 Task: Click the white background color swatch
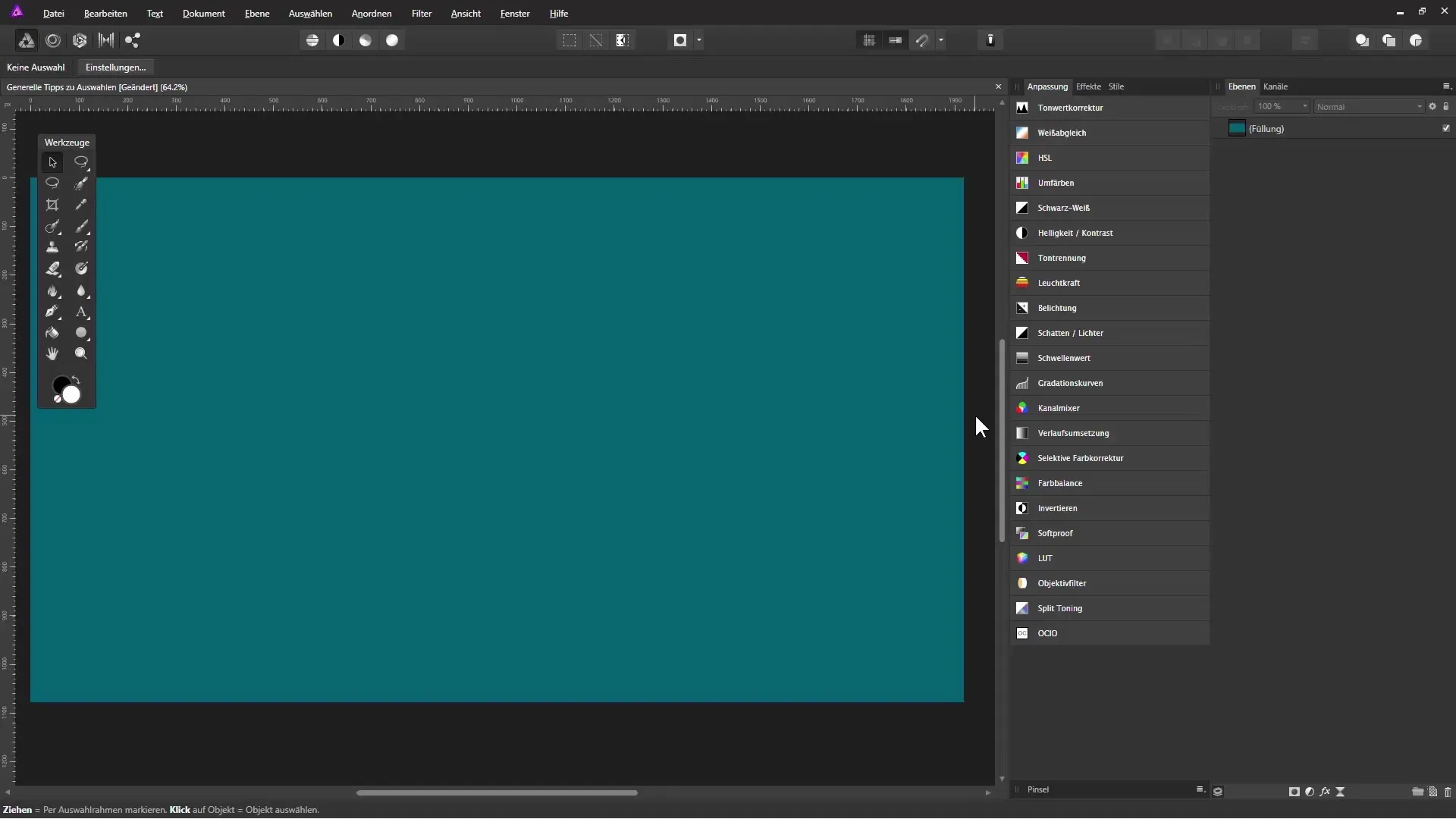(x=72, y=395)
